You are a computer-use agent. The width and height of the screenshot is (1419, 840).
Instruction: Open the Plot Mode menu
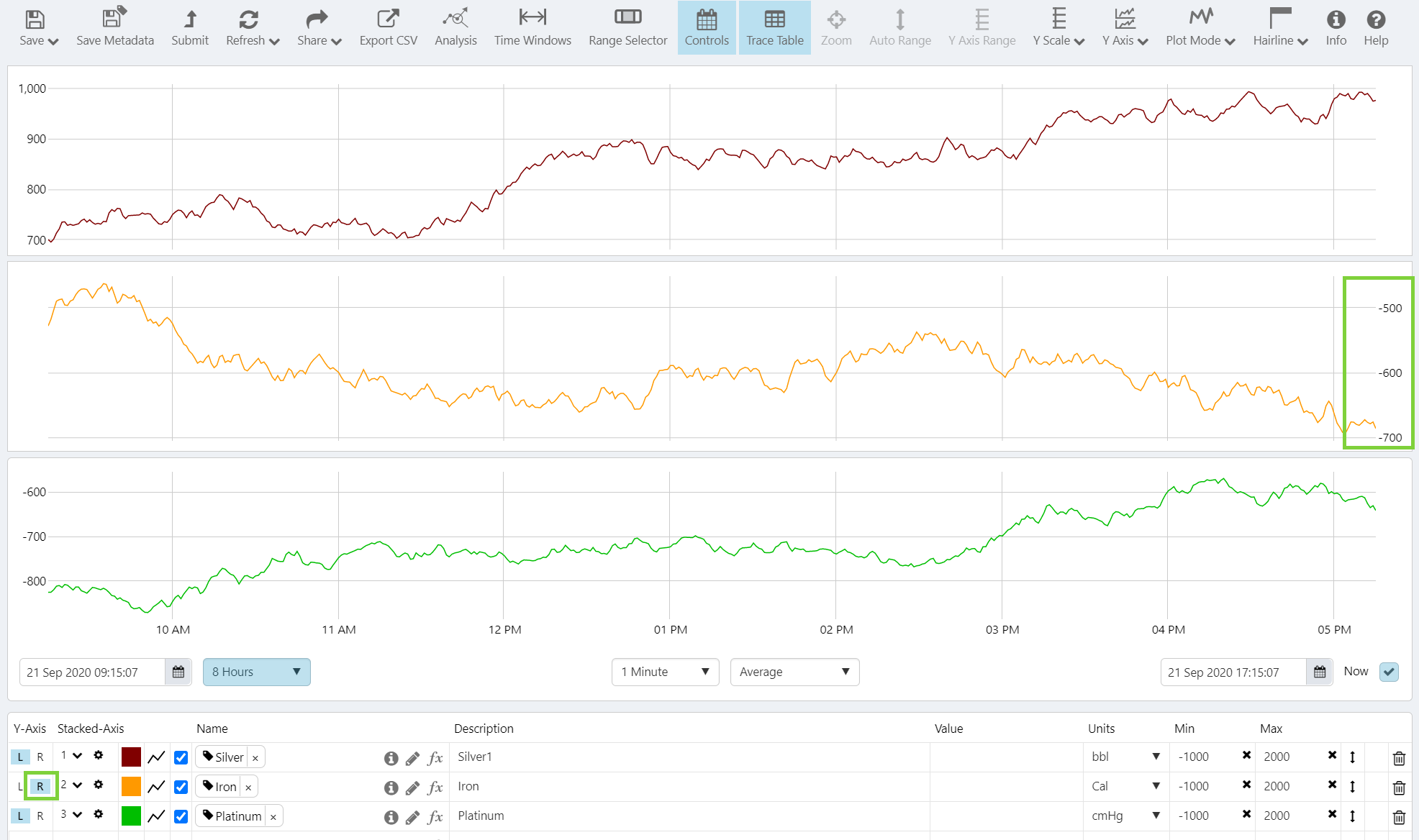[1200, 27]
